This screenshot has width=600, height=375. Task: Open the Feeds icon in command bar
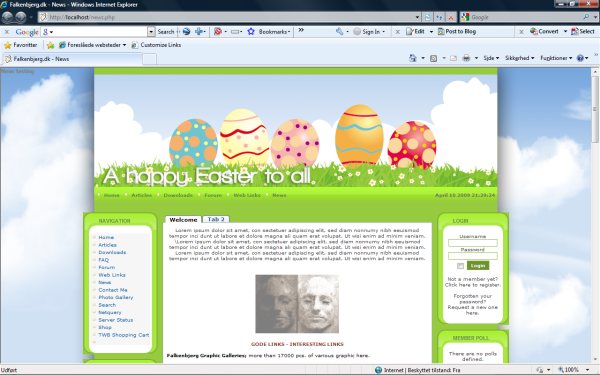click(434, 58)
